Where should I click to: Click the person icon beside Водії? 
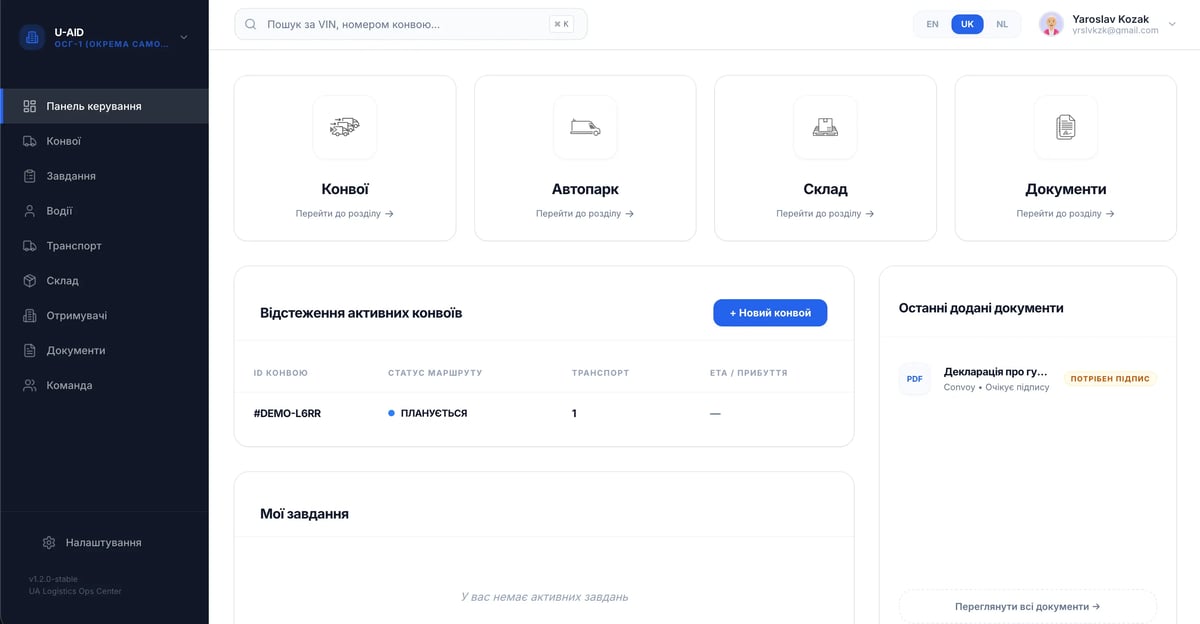click(30, 211)
